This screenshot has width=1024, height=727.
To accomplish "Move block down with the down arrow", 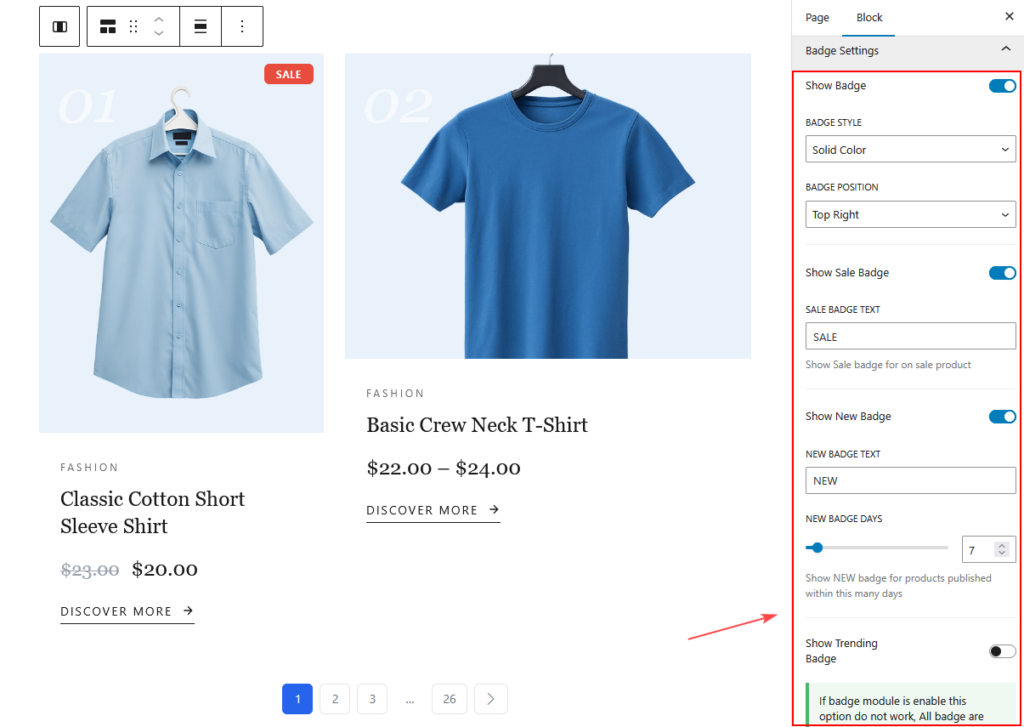I will (x=159, y=34).
